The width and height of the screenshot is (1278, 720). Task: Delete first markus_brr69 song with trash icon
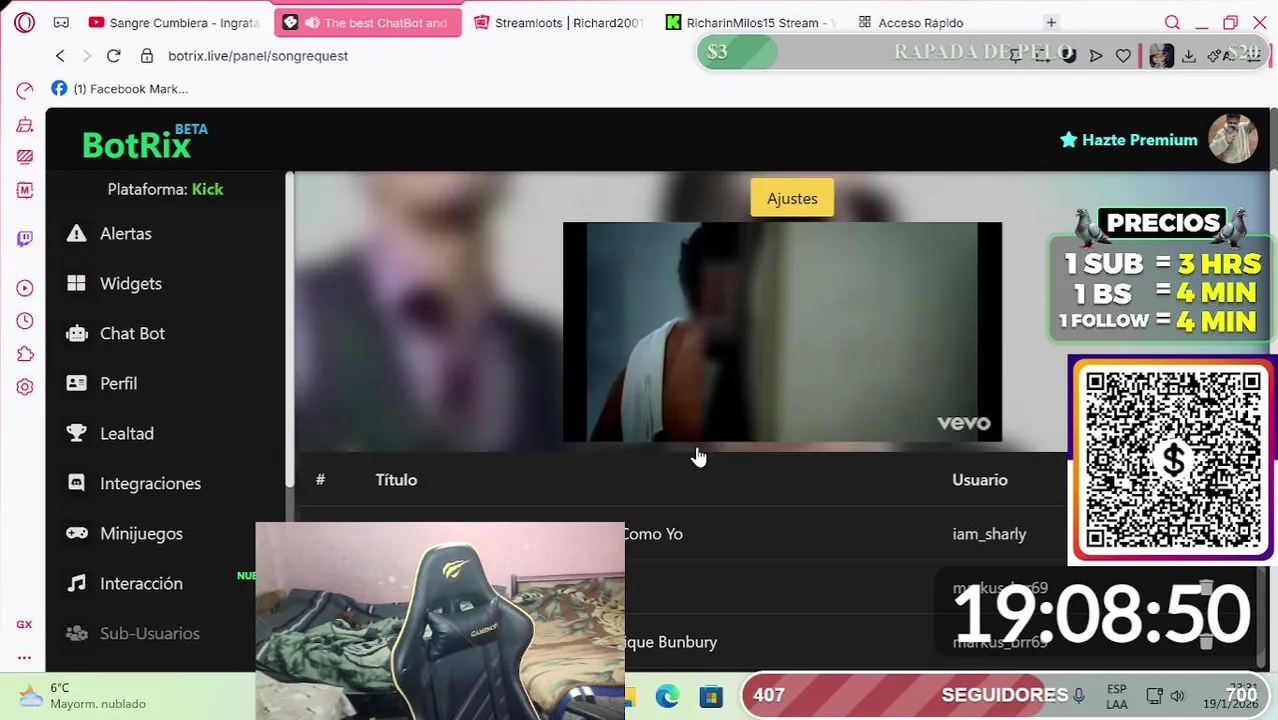point(1206,588)
